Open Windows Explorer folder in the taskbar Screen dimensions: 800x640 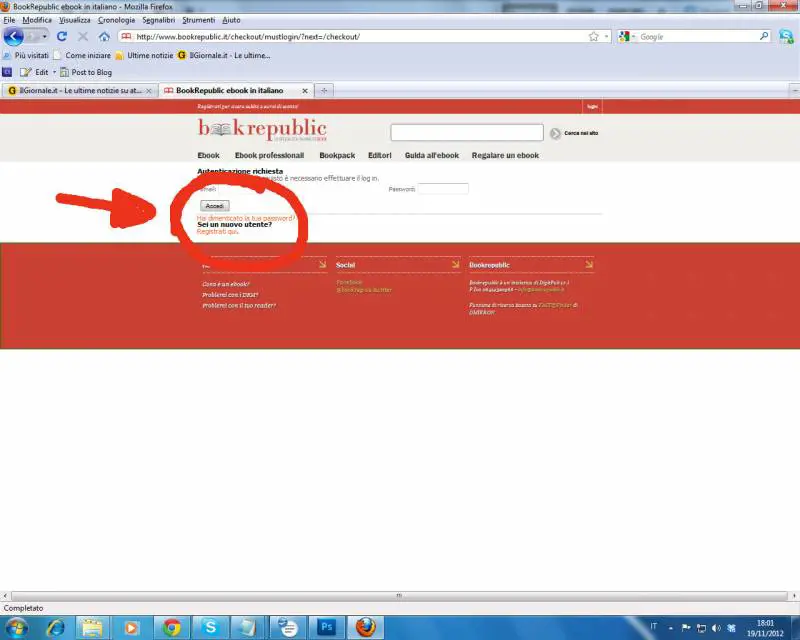(x=92, y=628)
